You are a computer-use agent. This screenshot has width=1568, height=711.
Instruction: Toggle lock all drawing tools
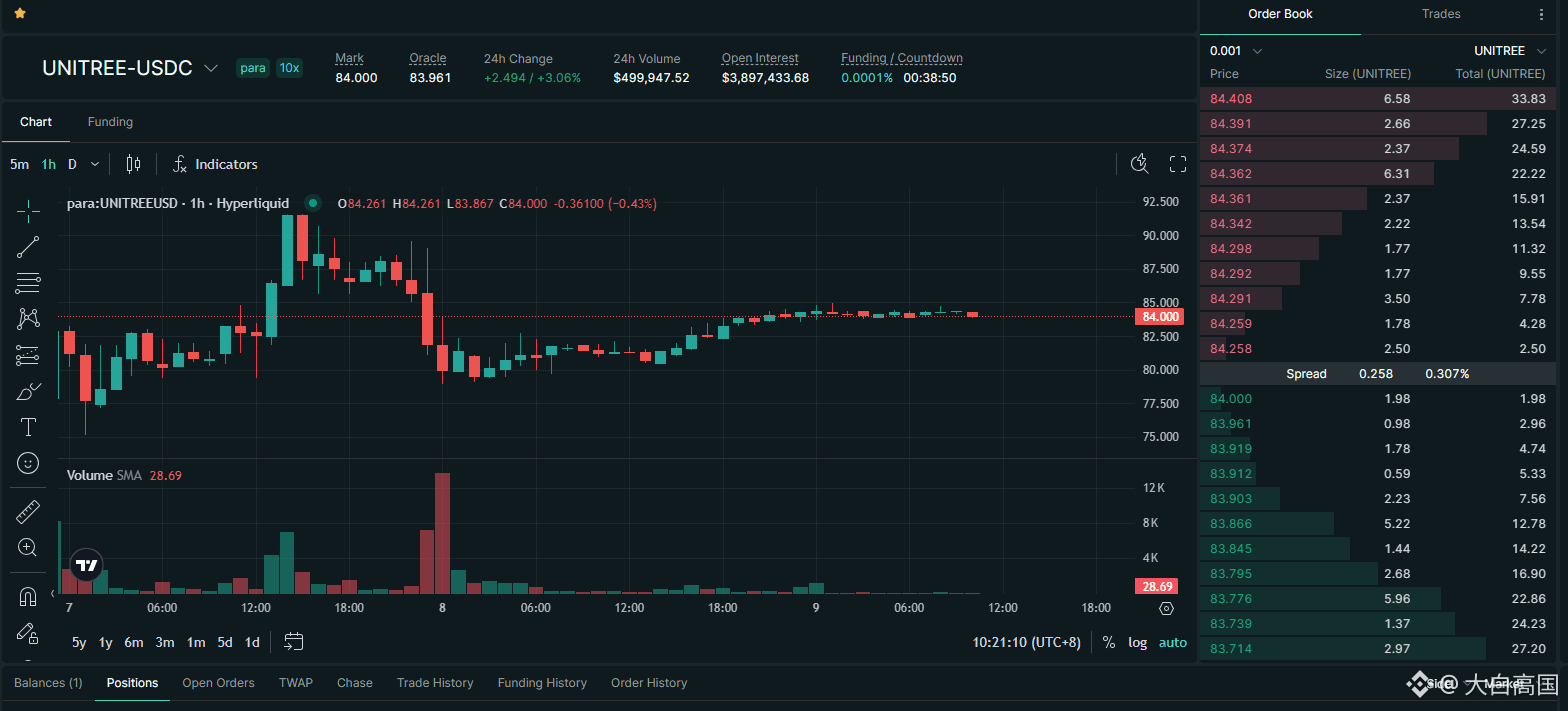(x=28, y=633)
